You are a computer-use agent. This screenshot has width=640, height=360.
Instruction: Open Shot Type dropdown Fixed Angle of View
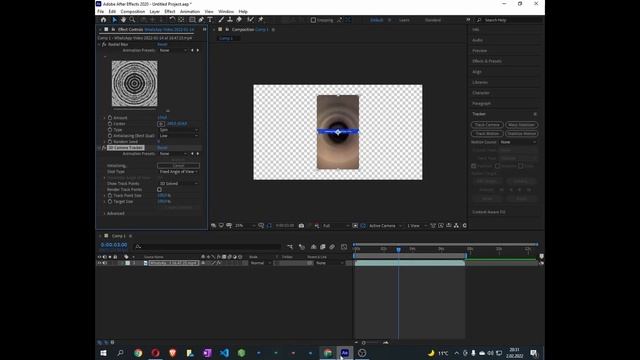(178, 171)
